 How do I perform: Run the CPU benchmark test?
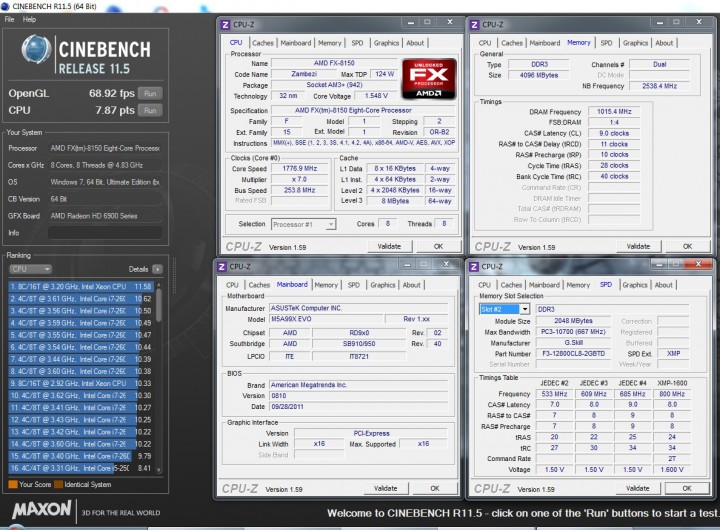coord(150,111)
